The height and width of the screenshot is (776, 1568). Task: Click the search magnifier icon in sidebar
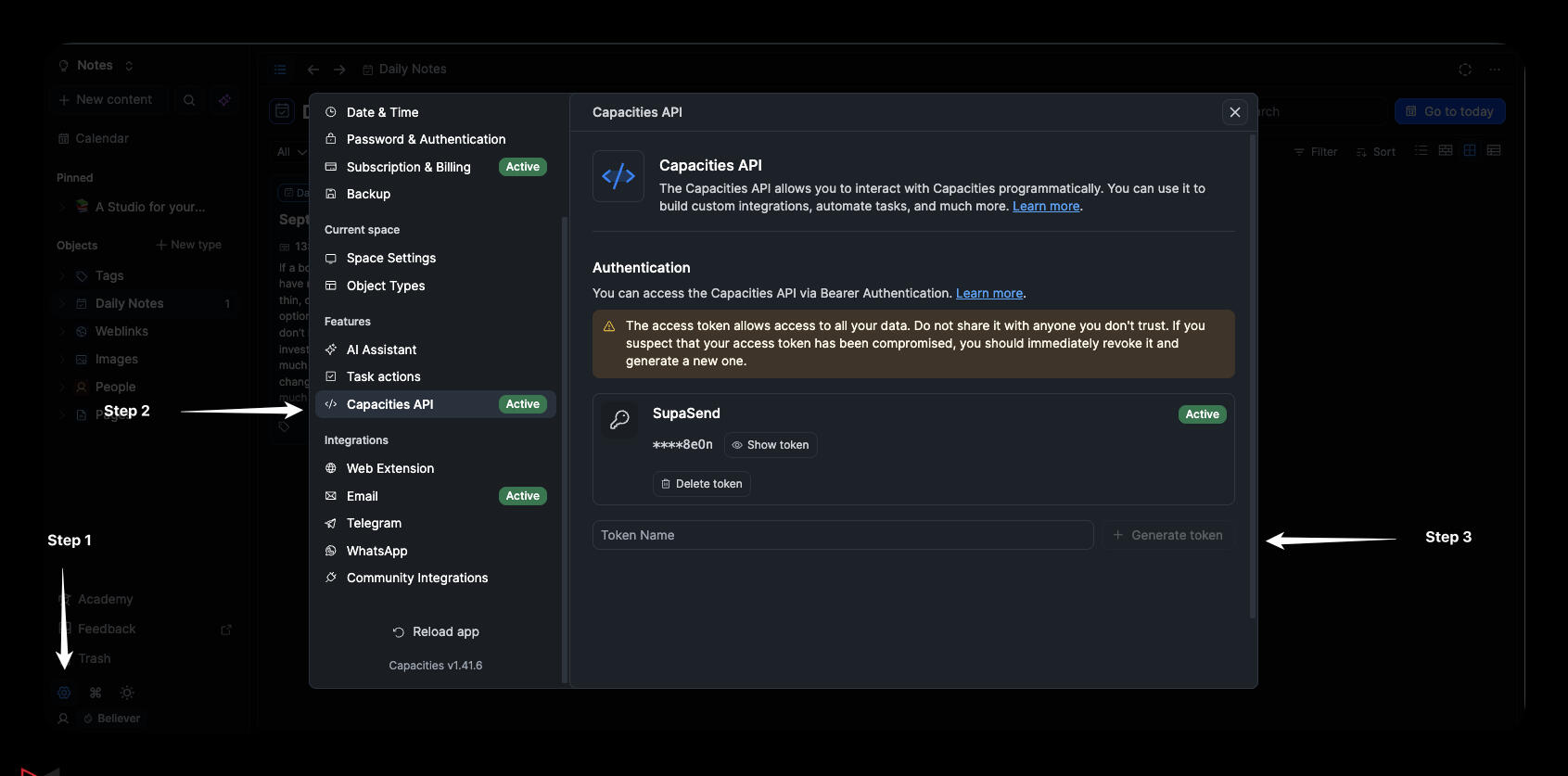(189, 100)
